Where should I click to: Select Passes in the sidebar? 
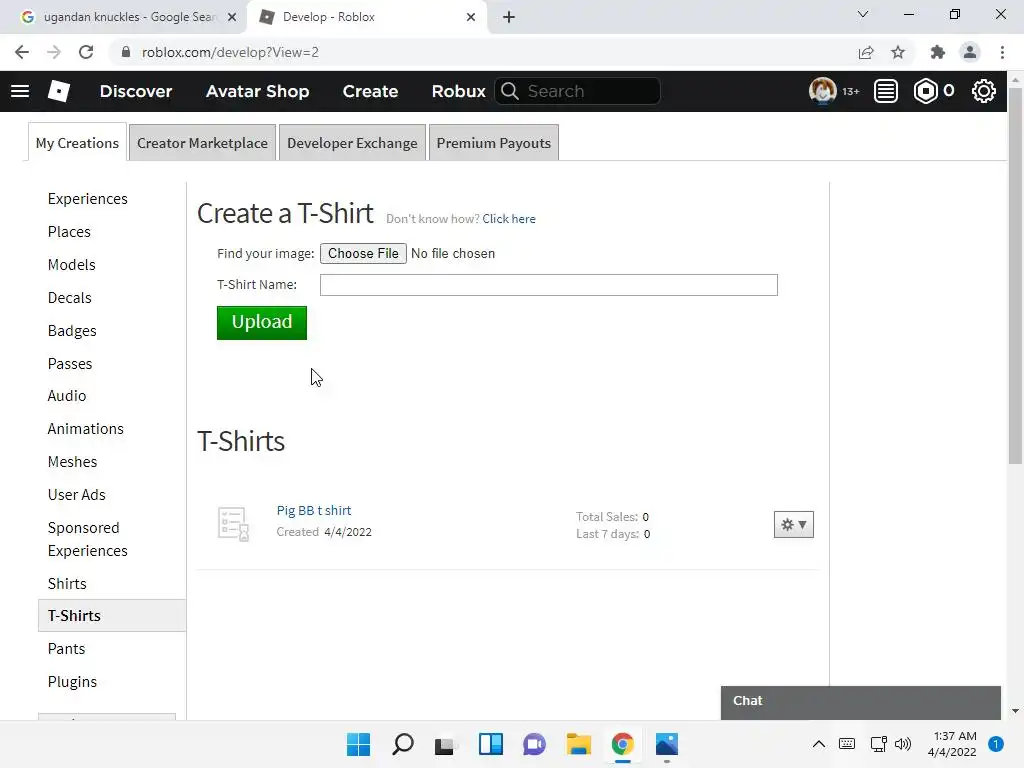click(x=70, y=364)
